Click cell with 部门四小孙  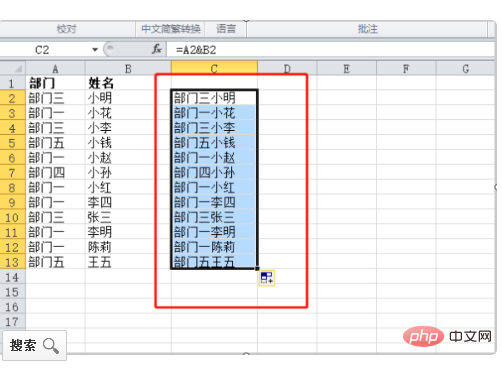(x=214, y=172)
